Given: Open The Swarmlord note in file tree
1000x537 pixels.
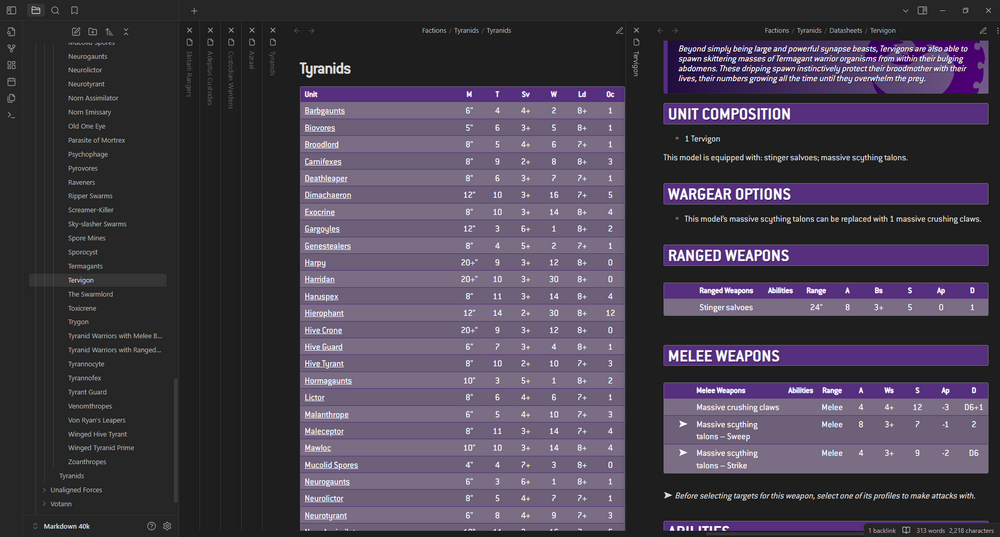Looking at the screenshot, I should (90, 294).
